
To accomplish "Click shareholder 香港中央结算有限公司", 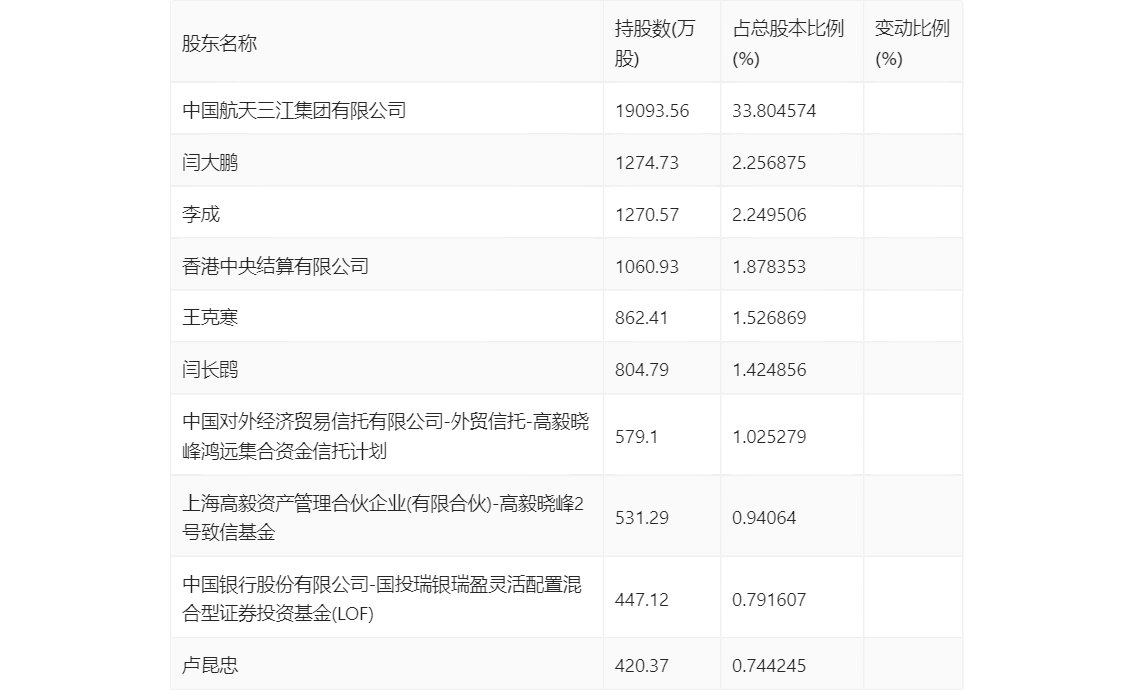I will coord(276,267).
